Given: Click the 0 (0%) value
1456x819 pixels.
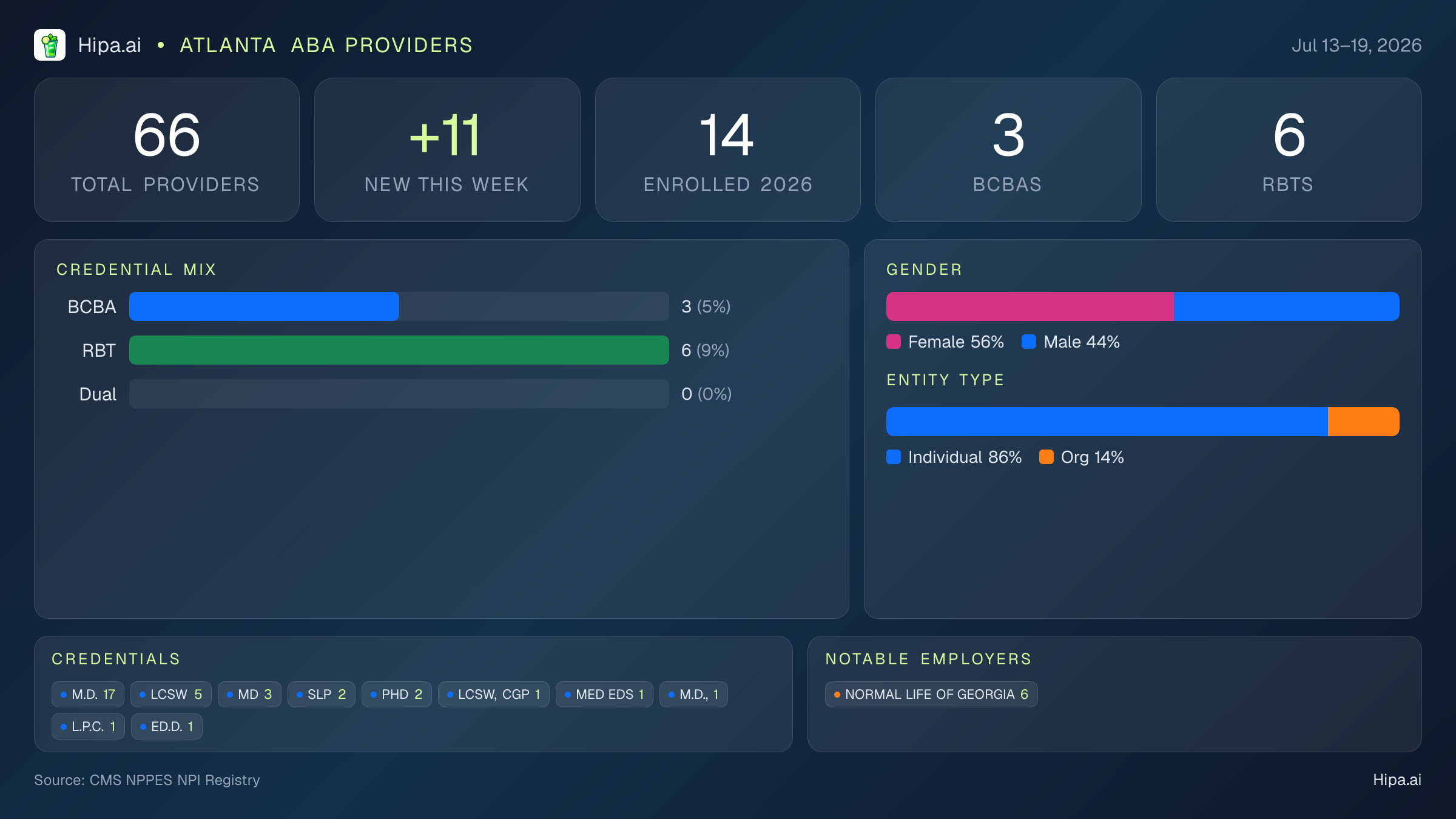Looking at the screenshot, I should click(x=706, y=394).
